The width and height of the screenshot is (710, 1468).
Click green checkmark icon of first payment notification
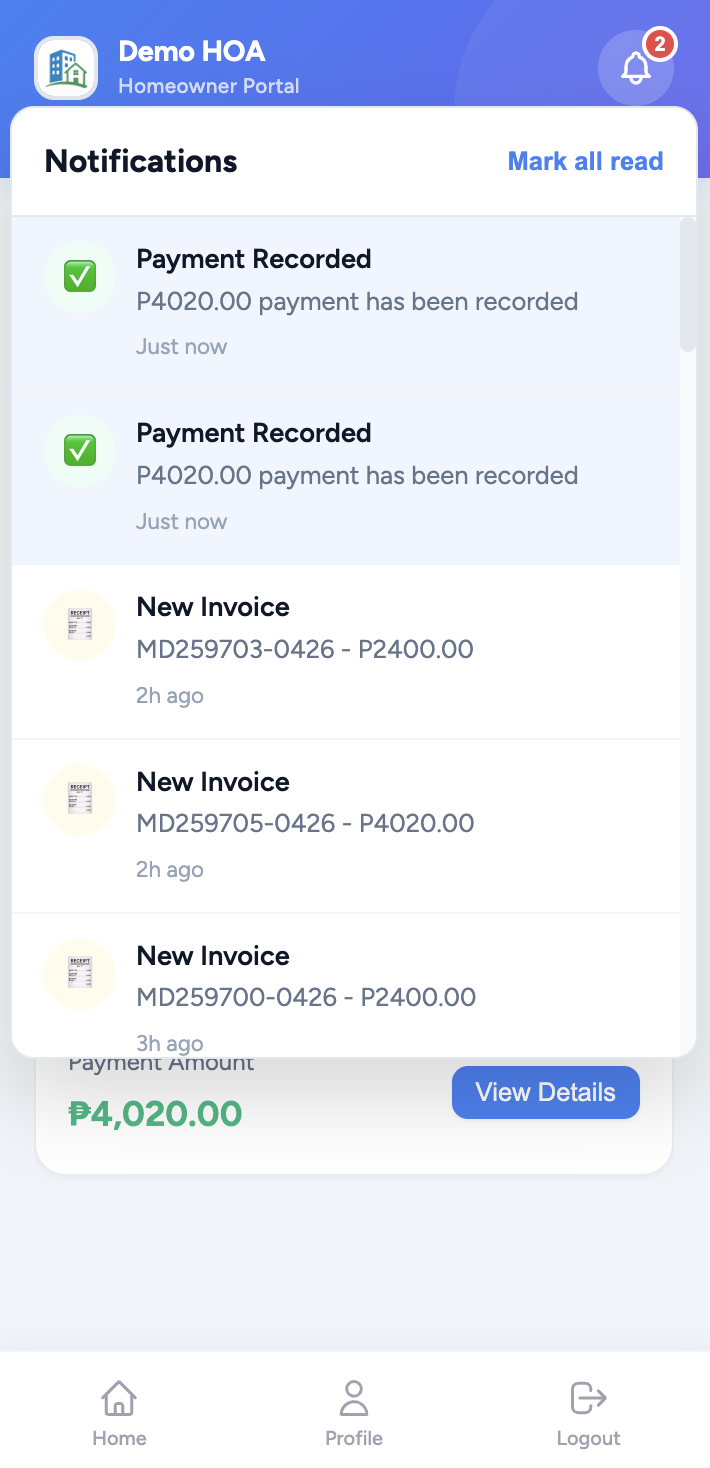tap(80, 277)
